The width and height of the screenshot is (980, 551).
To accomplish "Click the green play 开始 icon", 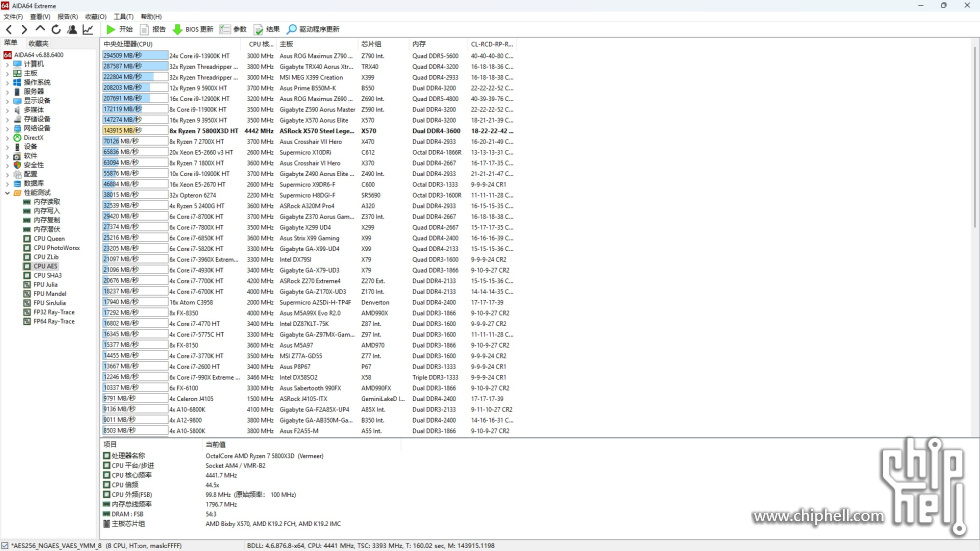I will (x=111, y=29).
